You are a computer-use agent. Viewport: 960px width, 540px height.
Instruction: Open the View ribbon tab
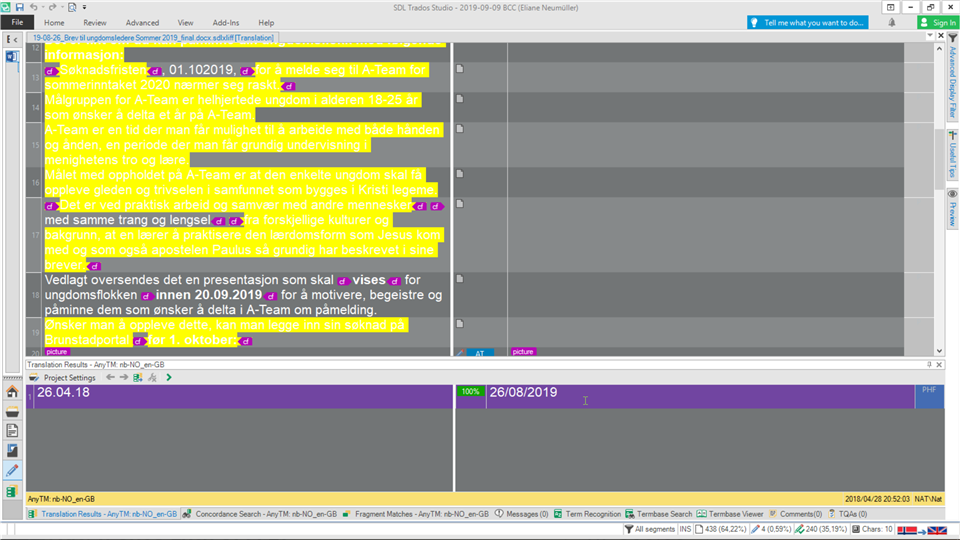pyautogui.click(x=185, y=23)
